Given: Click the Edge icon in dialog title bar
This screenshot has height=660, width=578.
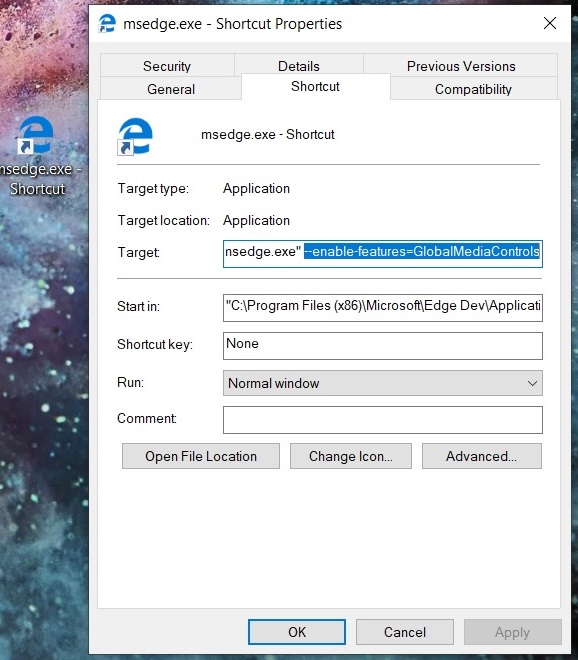Looking at the screenshot, I should point(107,23).
